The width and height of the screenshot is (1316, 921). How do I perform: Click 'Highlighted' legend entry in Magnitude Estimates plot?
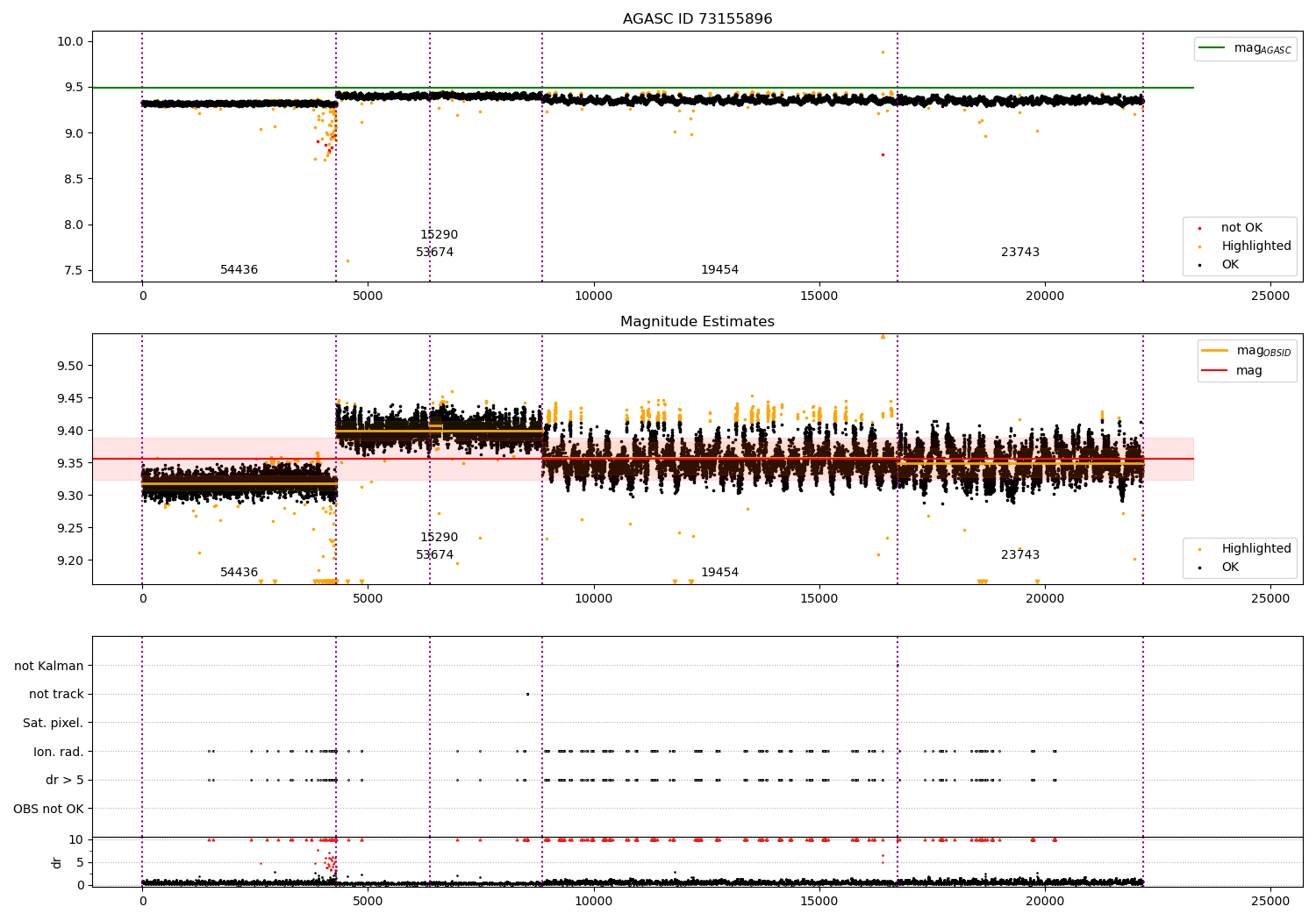tap(1256, 549)
